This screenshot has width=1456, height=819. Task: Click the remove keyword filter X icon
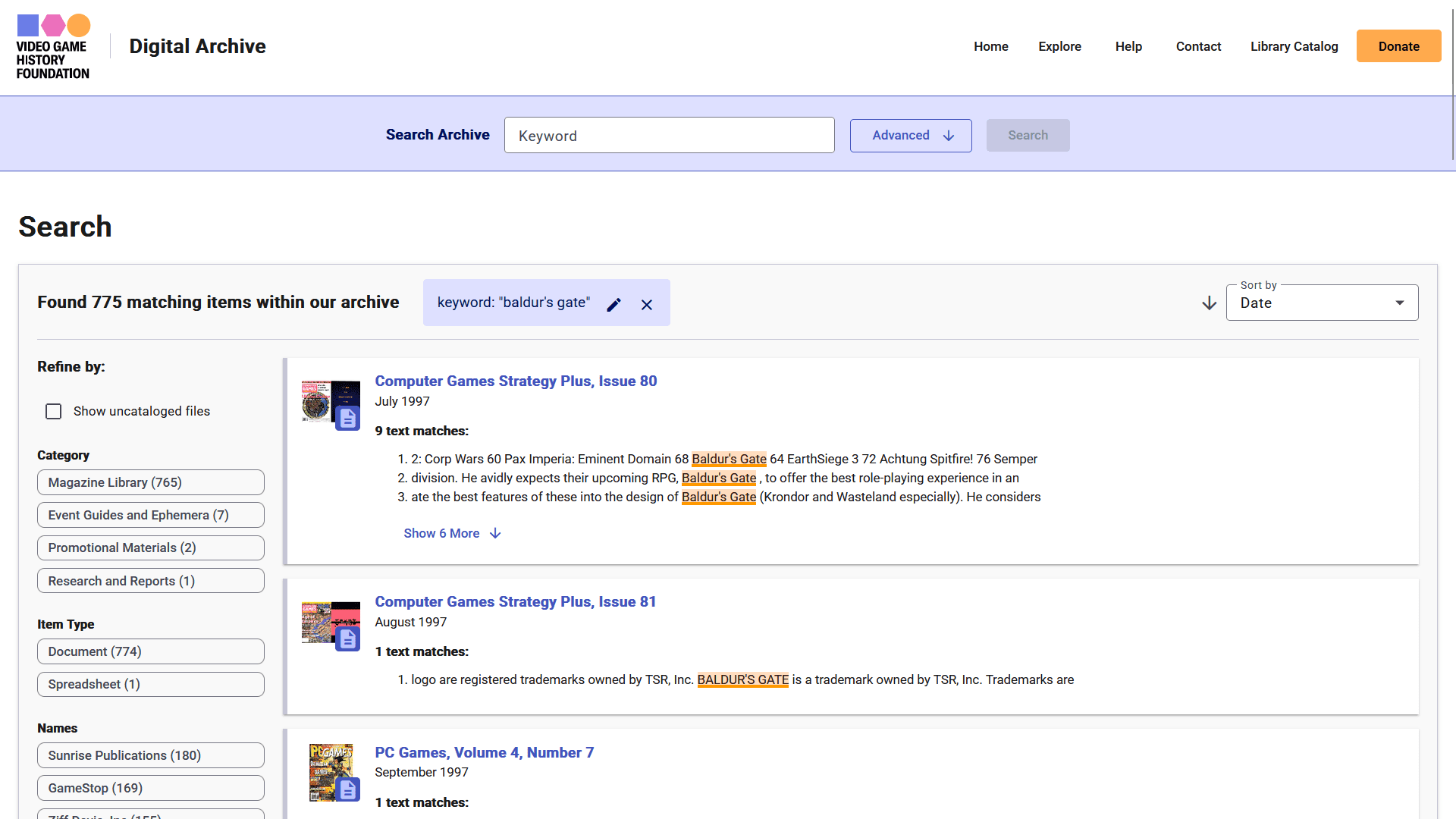[647, 303]
